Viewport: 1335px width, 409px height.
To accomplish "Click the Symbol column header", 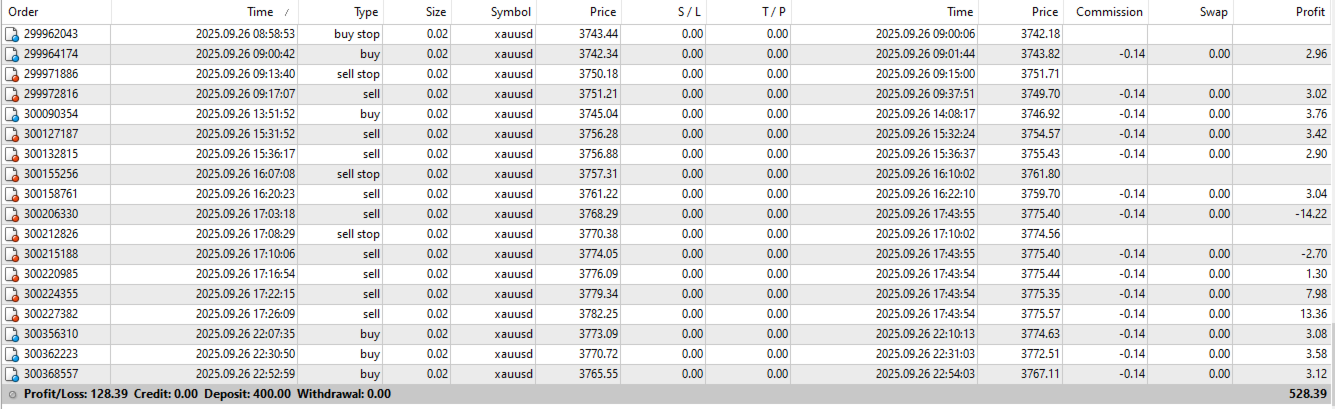I will (511, 12).
